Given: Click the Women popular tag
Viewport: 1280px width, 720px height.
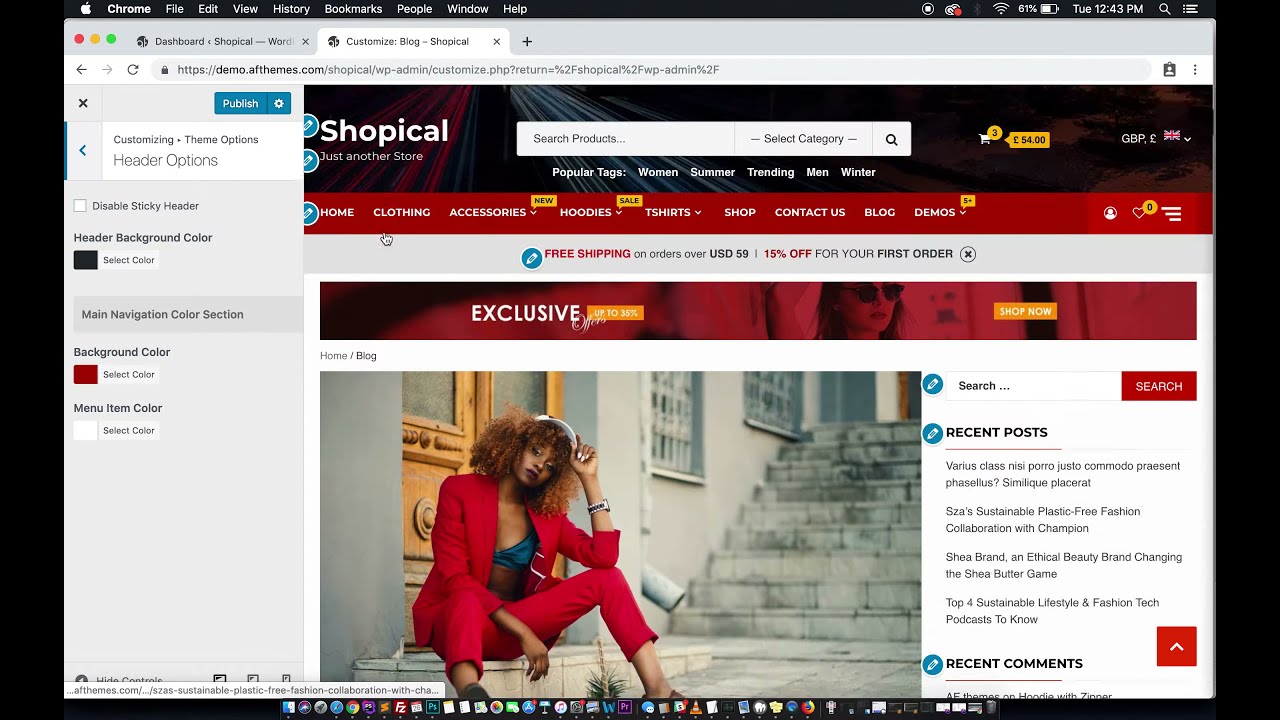Looking at the screenshot, I should (658, 172).
